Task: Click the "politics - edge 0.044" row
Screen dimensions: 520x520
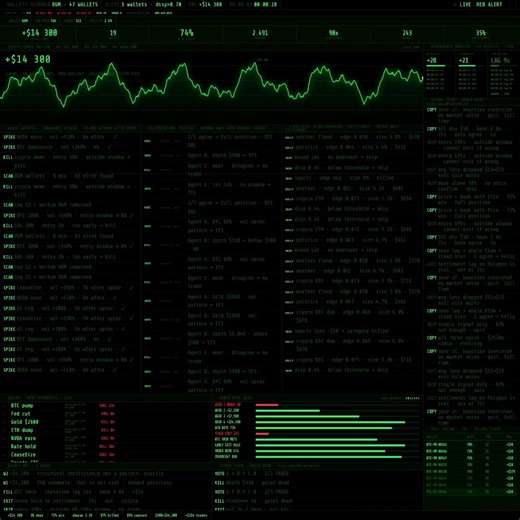Action: [352, 147]
